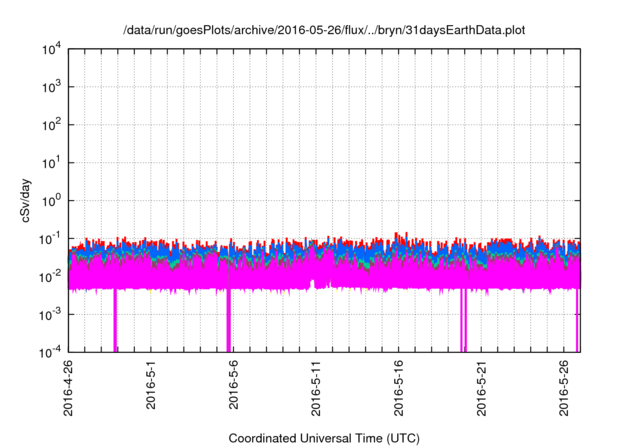640x448 pixels.
Task: Click the 2016-5-1 date tick label
Action: pyautogui.click(x=151, y=384)
